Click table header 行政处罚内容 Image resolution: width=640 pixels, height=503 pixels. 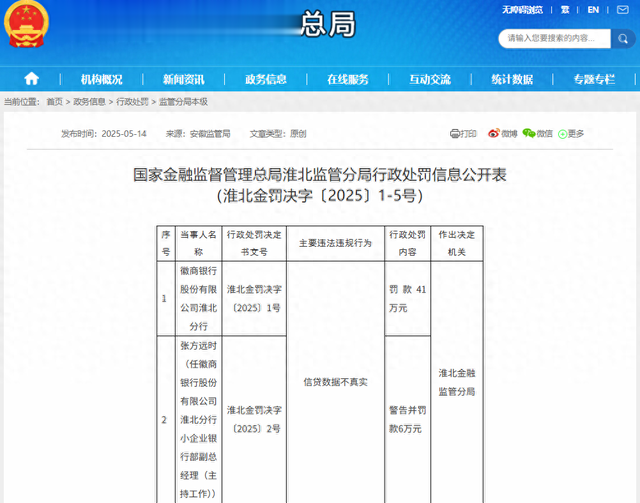(x=407, y=243)
